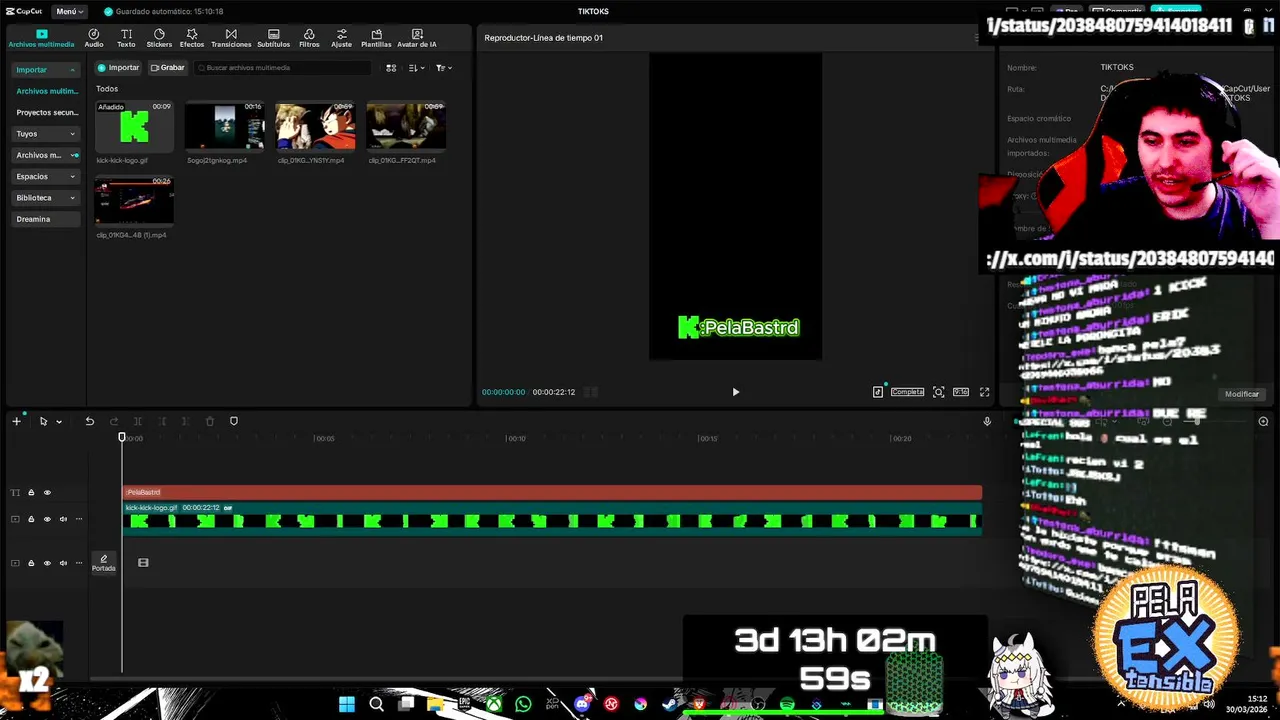The width and height of the screenshot is (1280, 720).
Task: Expand the Espacios sidebar section
Action: [x=45, y=176]
